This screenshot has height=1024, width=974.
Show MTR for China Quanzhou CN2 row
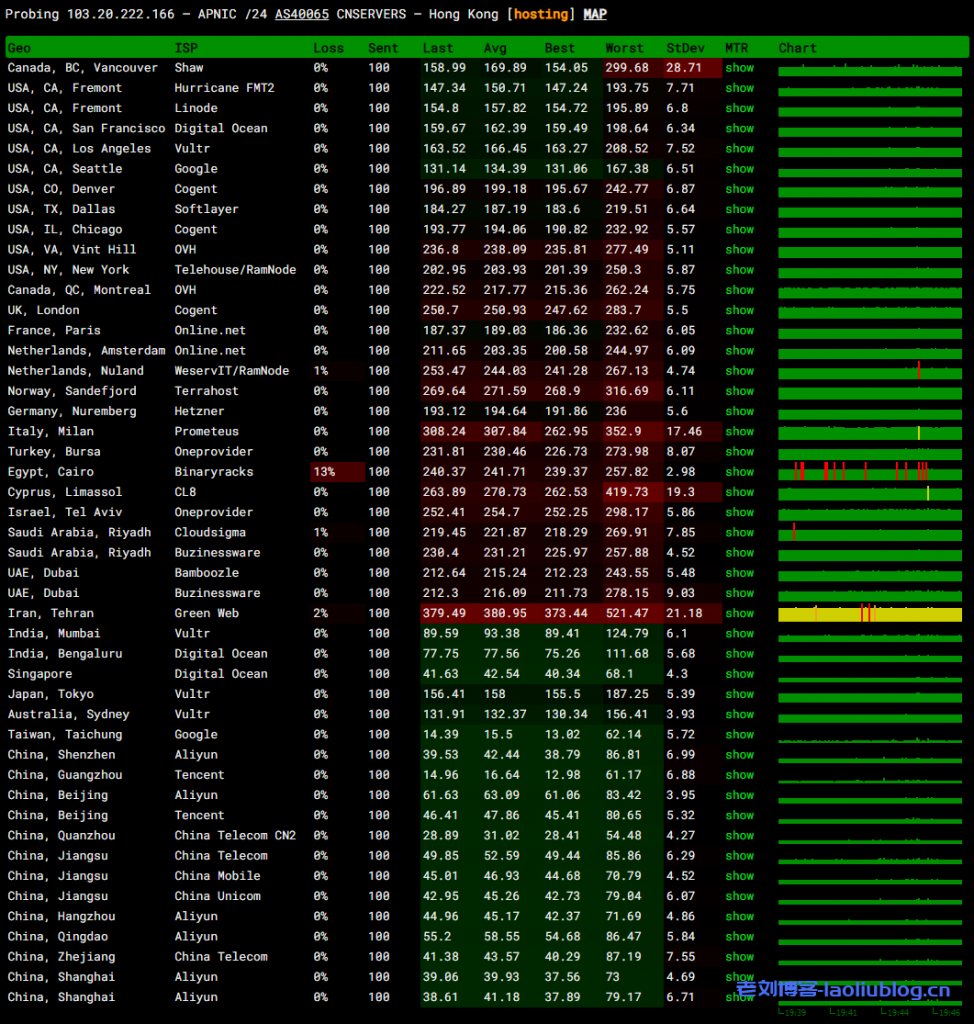[x=740, y=835]
